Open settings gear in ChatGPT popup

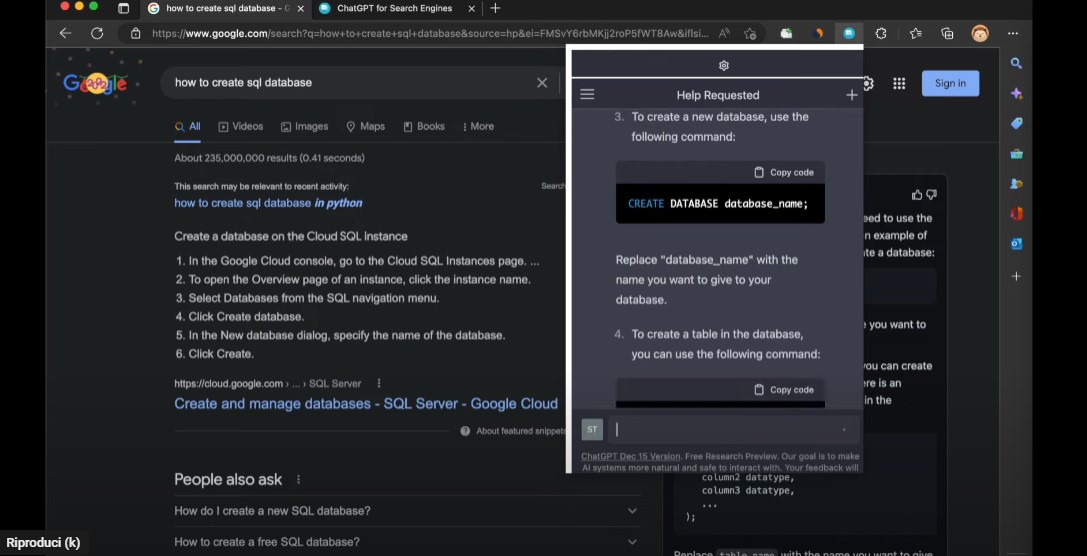tap(724, 65)
